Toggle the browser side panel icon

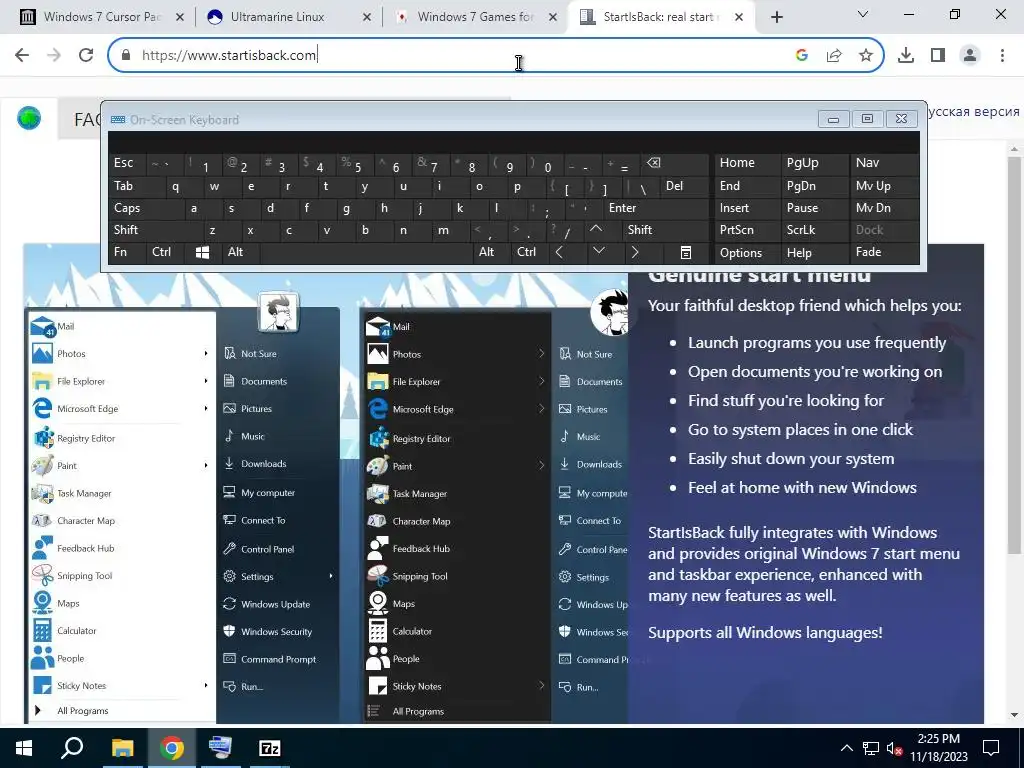tap(938, 56)
